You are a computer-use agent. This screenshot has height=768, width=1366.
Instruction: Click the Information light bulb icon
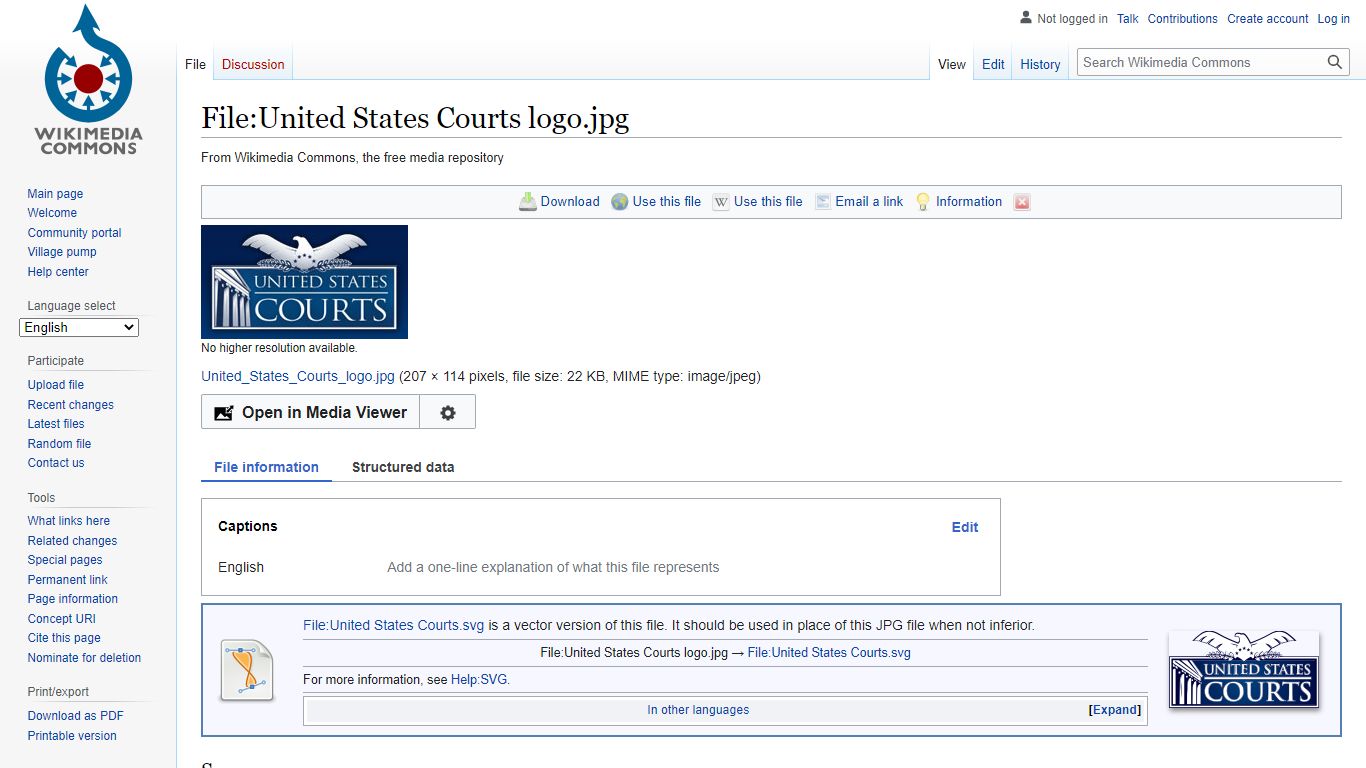pos(923,202)
